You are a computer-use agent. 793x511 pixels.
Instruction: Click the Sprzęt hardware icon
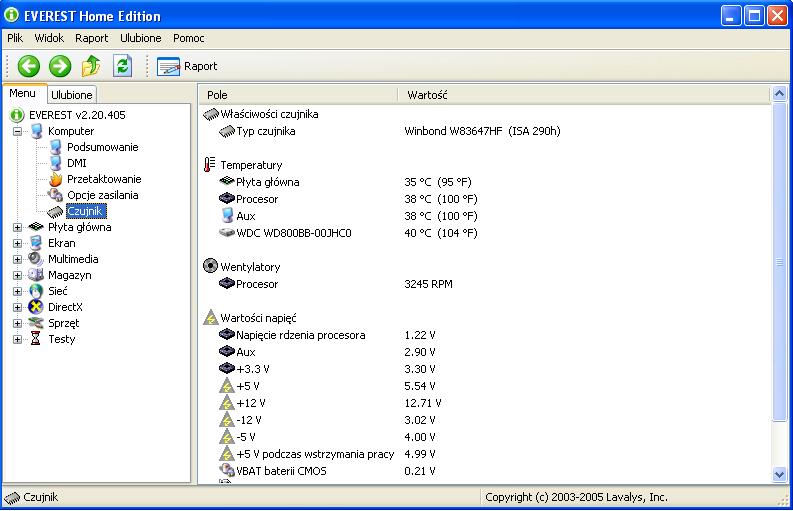36,323
